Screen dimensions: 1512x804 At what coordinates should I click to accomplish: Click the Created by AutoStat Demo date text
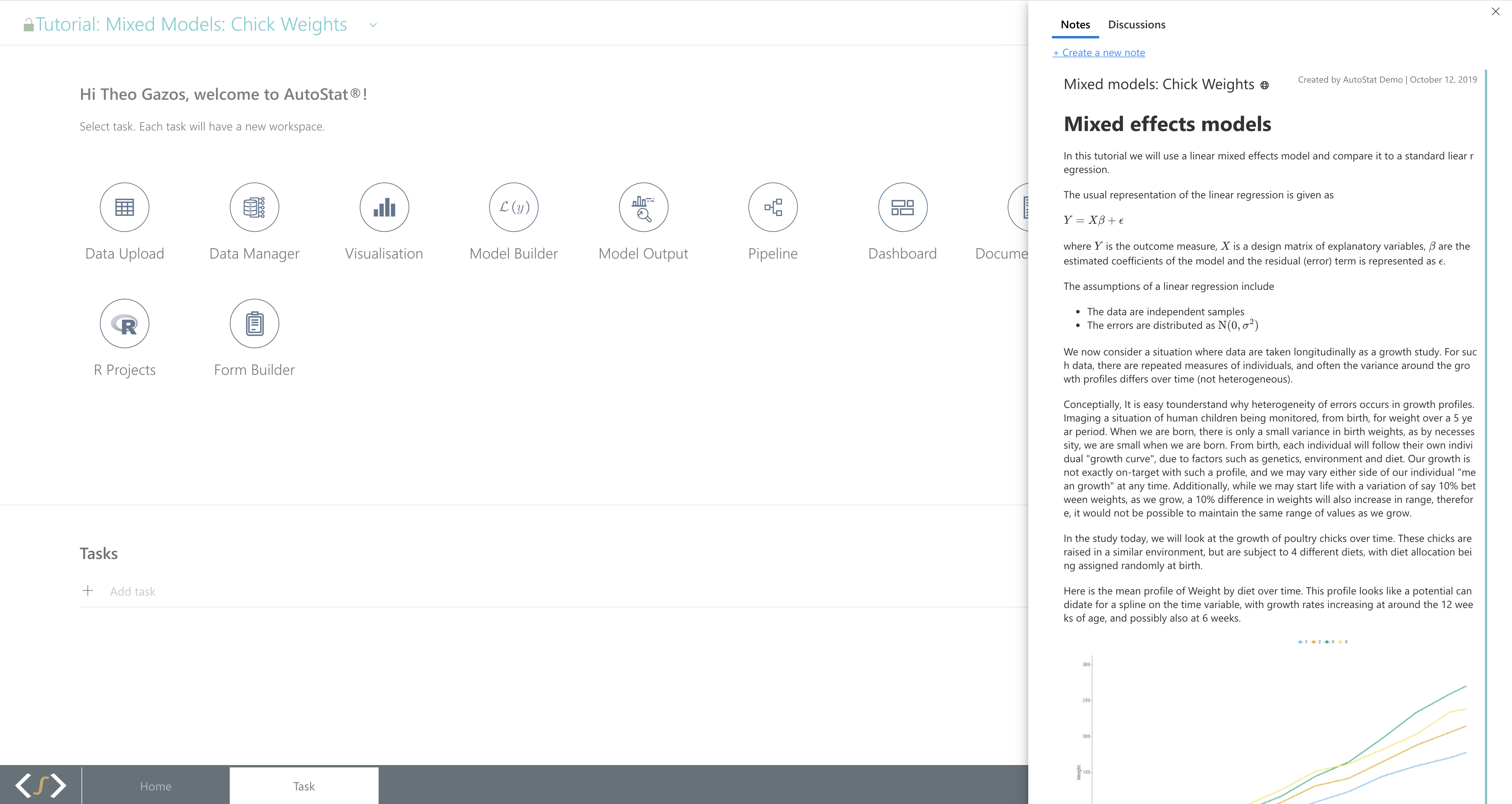coord(1387,80)
